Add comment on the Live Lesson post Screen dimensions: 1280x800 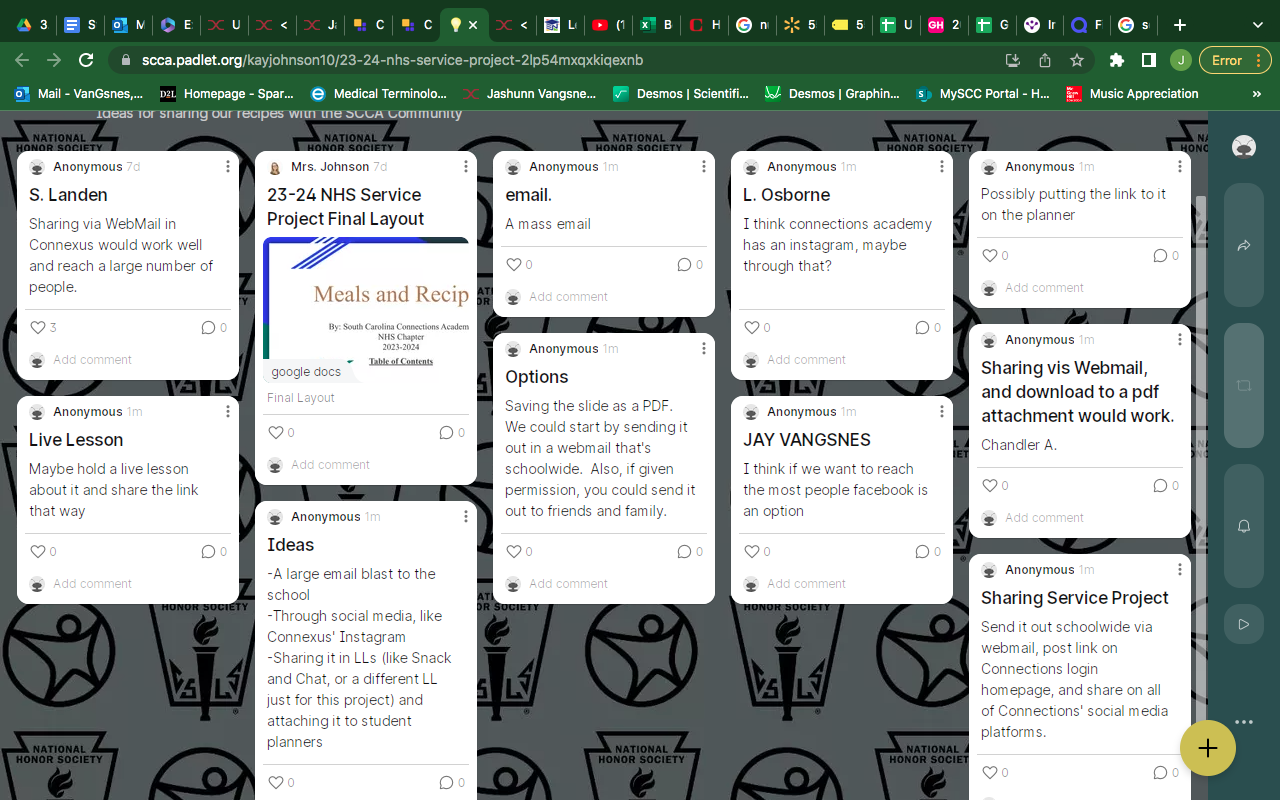(x=92, y=584)
